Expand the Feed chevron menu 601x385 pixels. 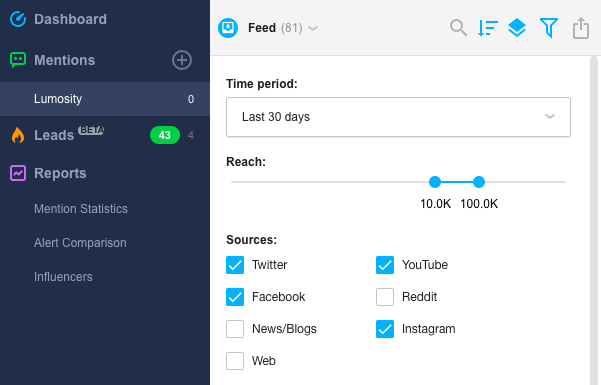[x=313, y=28]
